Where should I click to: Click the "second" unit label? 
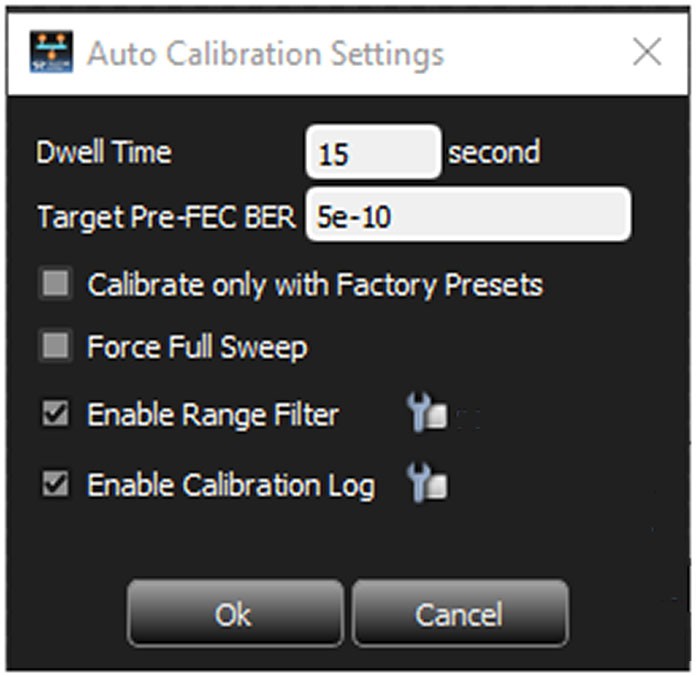click(494, 152)
